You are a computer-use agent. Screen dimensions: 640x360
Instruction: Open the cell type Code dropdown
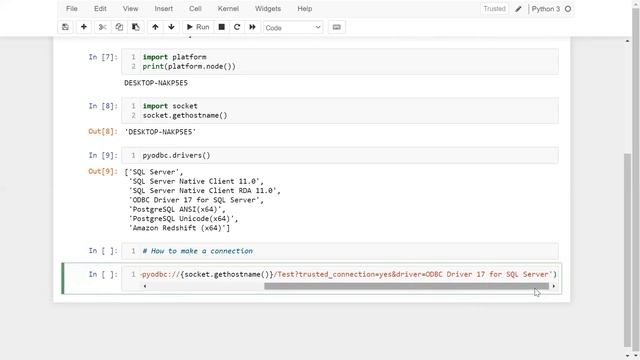[x=293, y=28]
